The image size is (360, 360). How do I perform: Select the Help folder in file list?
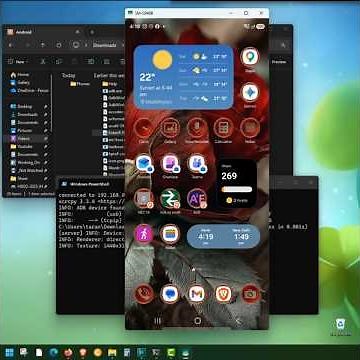pos(110,84)
